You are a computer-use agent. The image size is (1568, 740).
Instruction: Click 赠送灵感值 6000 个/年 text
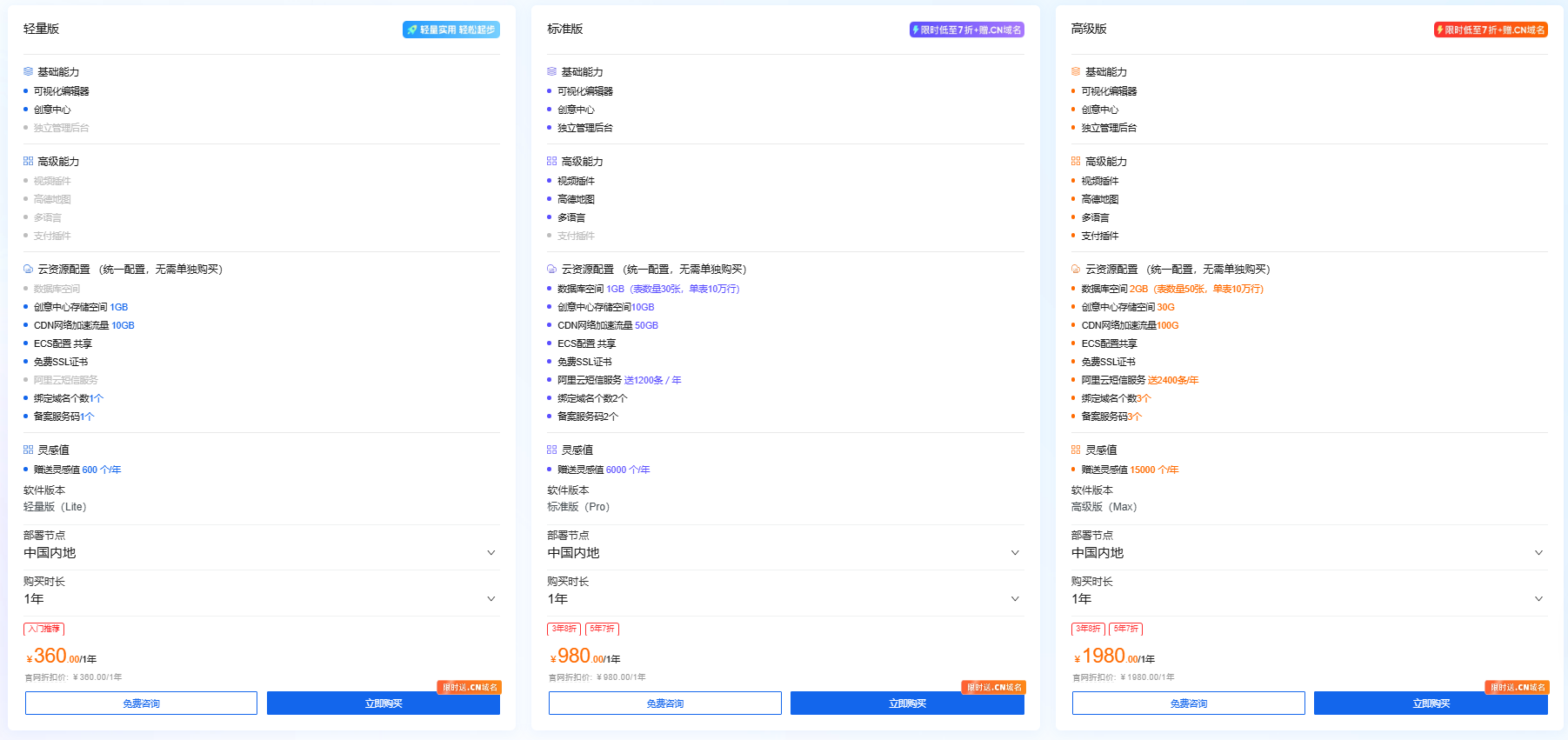[x=604, y=470]
